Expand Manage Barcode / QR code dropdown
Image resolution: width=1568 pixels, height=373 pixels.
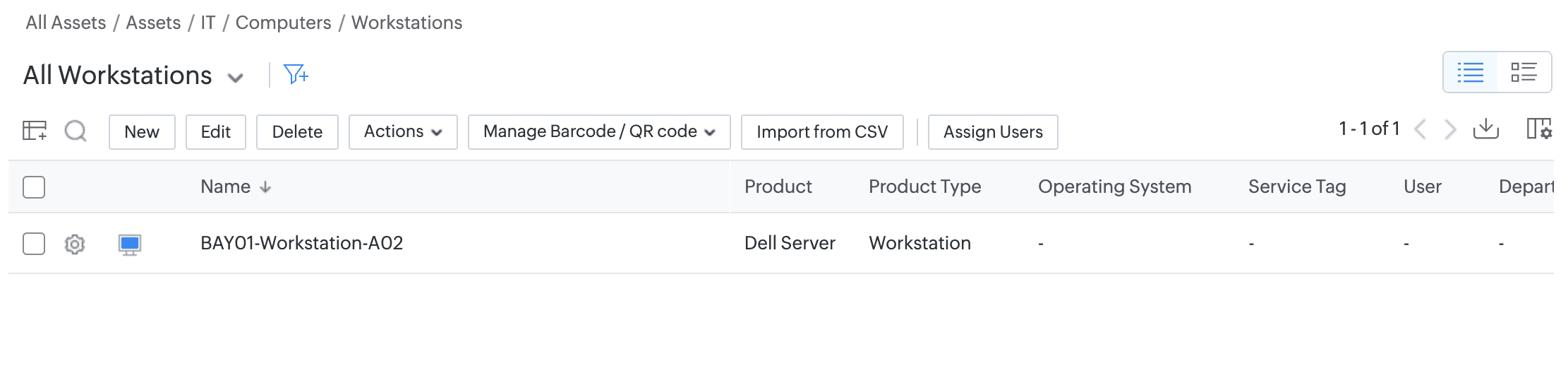[598, 132]
